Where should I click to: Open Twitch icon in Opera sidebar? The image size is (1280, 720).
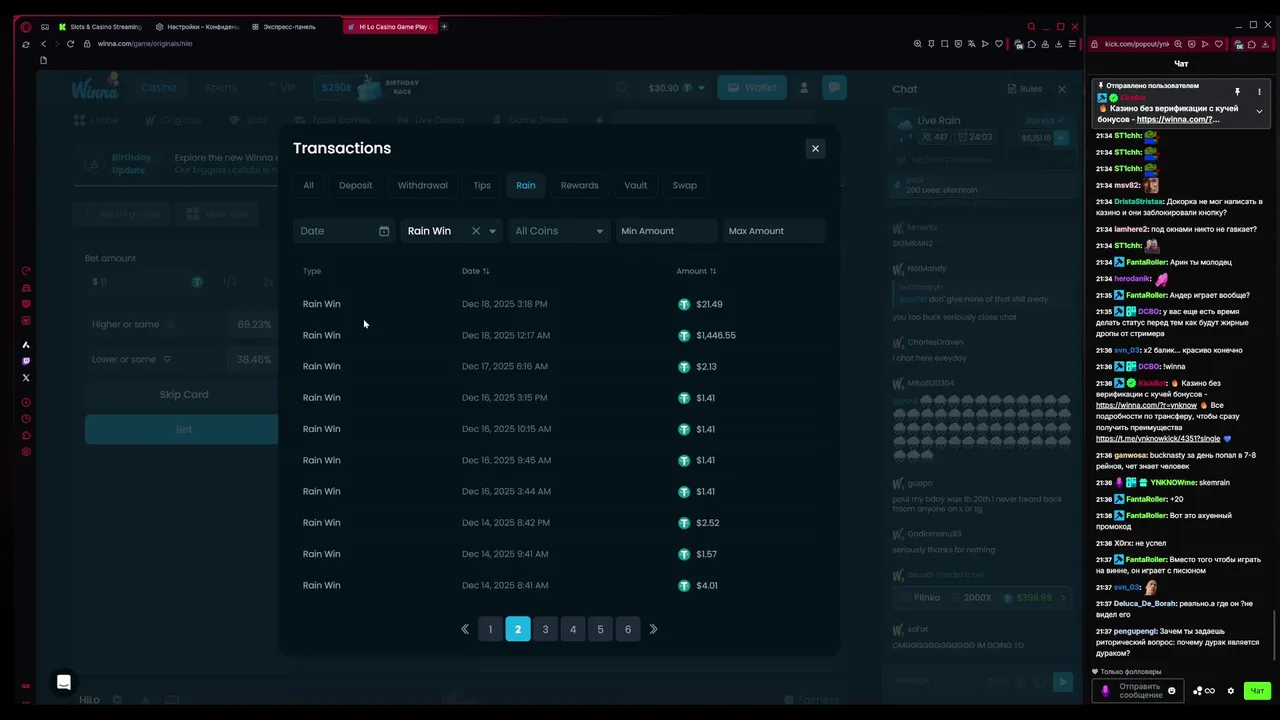[x=26, y=361]
